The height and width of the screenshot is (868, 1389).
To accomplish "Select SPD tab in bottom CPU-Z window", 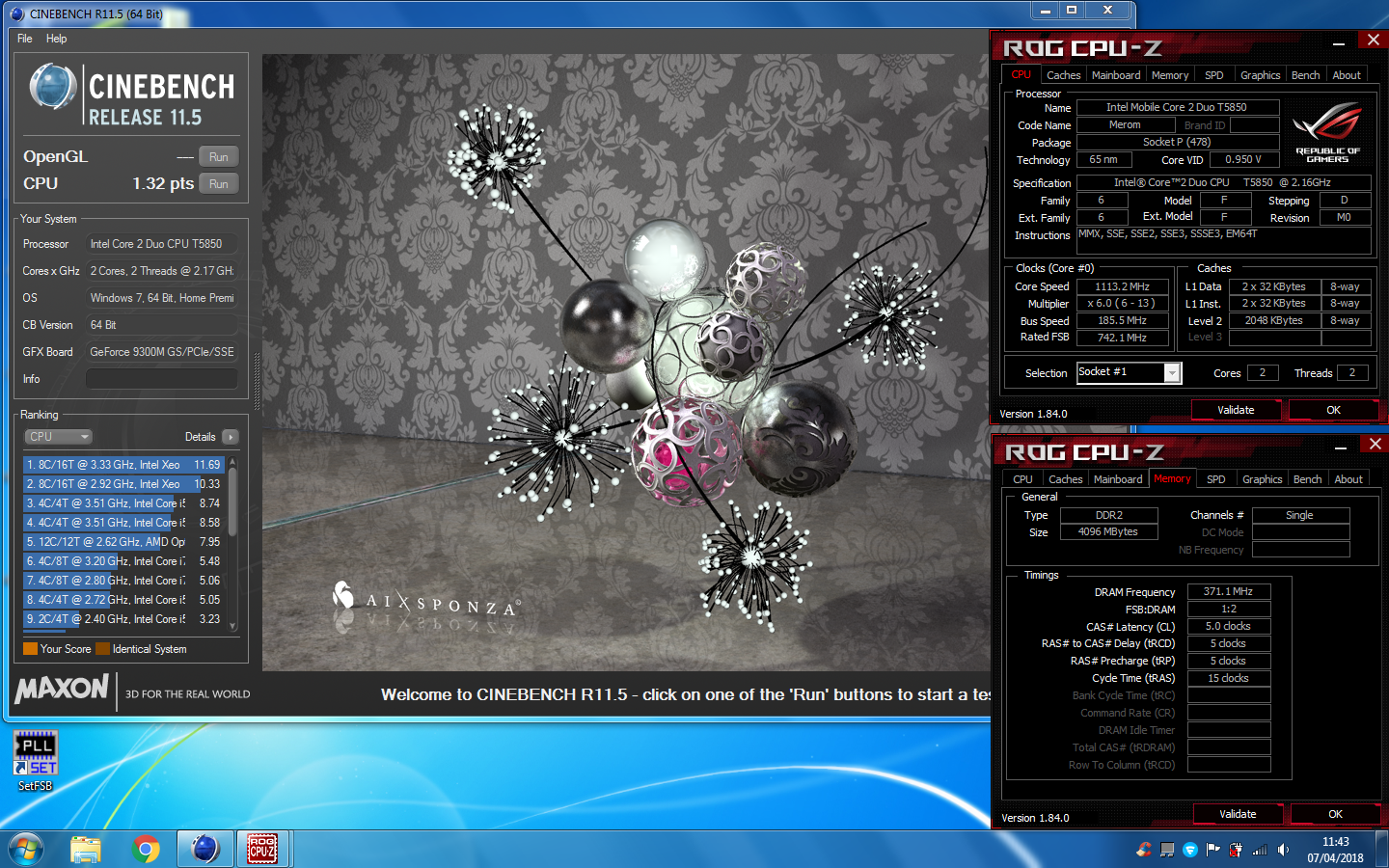I will [1216, 479].
